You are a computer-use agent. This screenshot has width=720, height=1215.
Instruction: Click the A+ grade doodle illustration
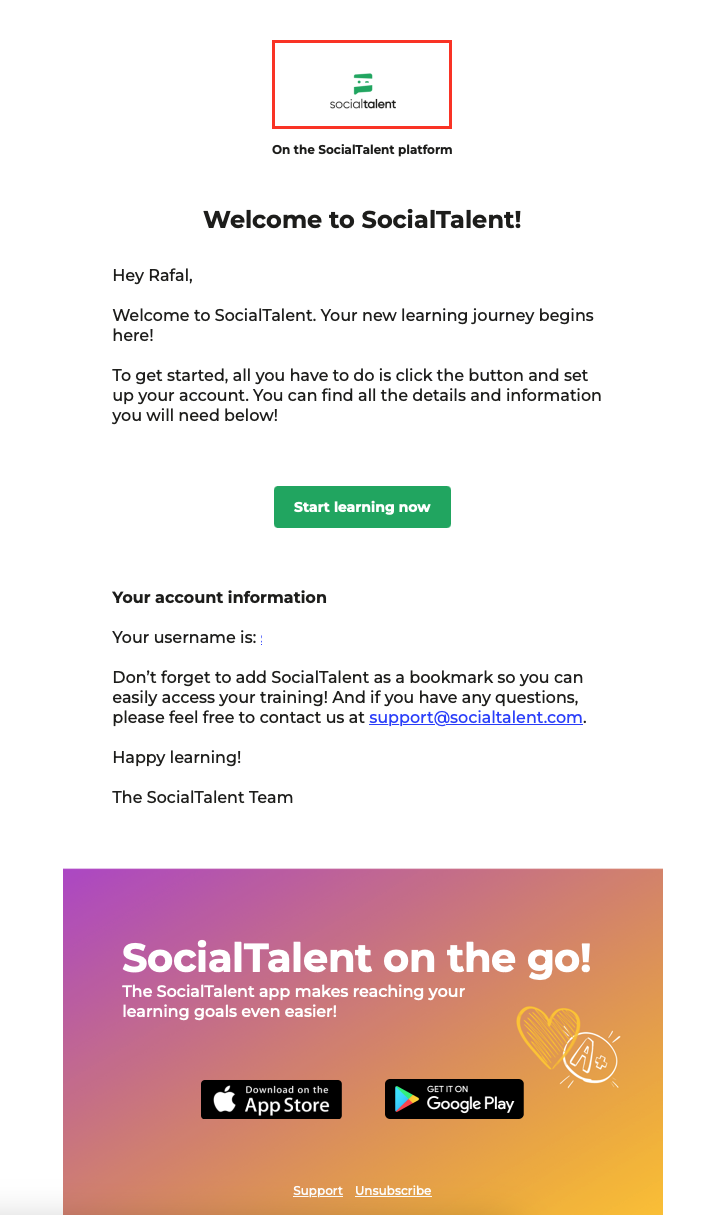[x=590, y=1055]
